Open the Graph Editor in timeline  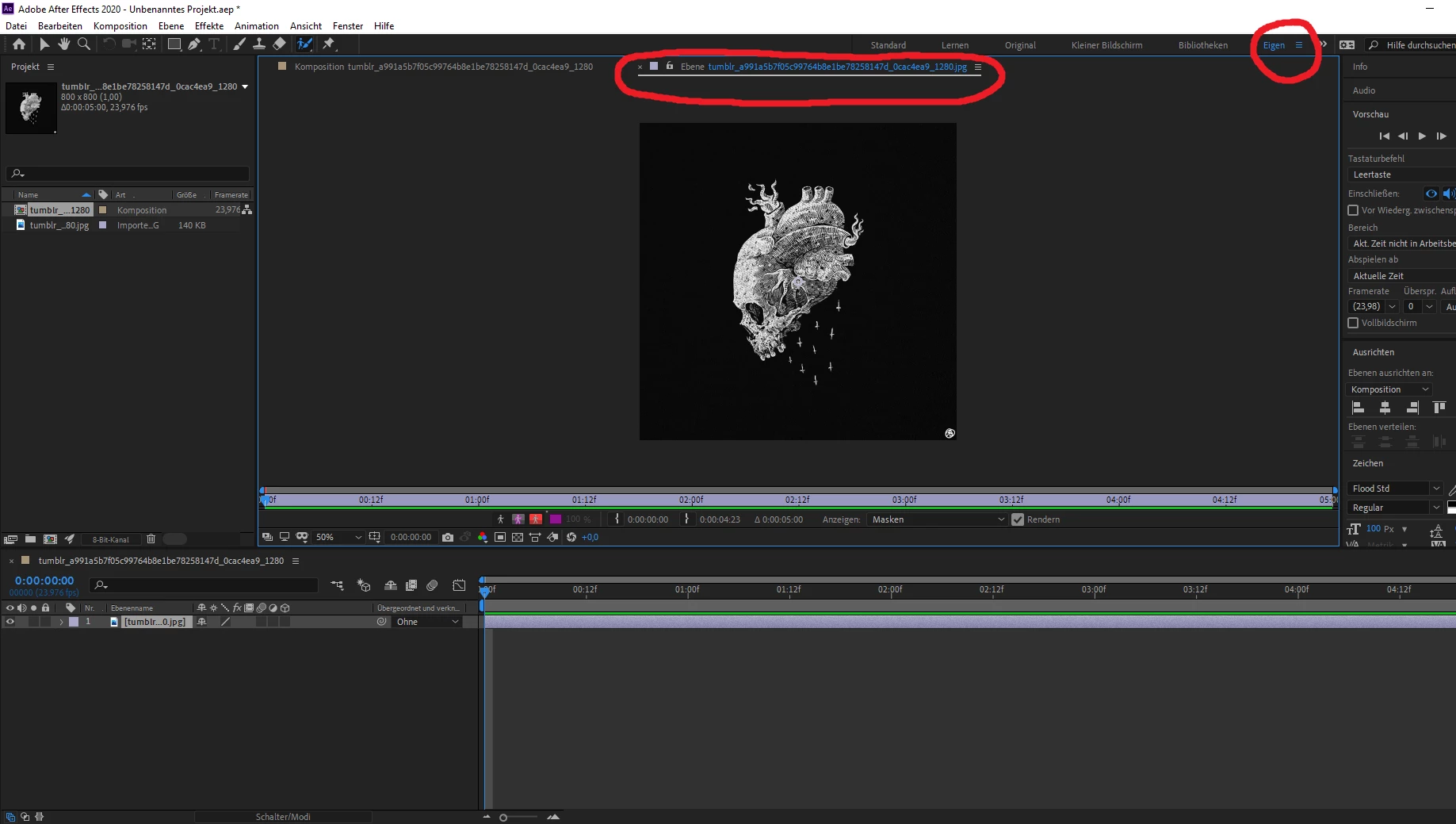click(459, 585)
